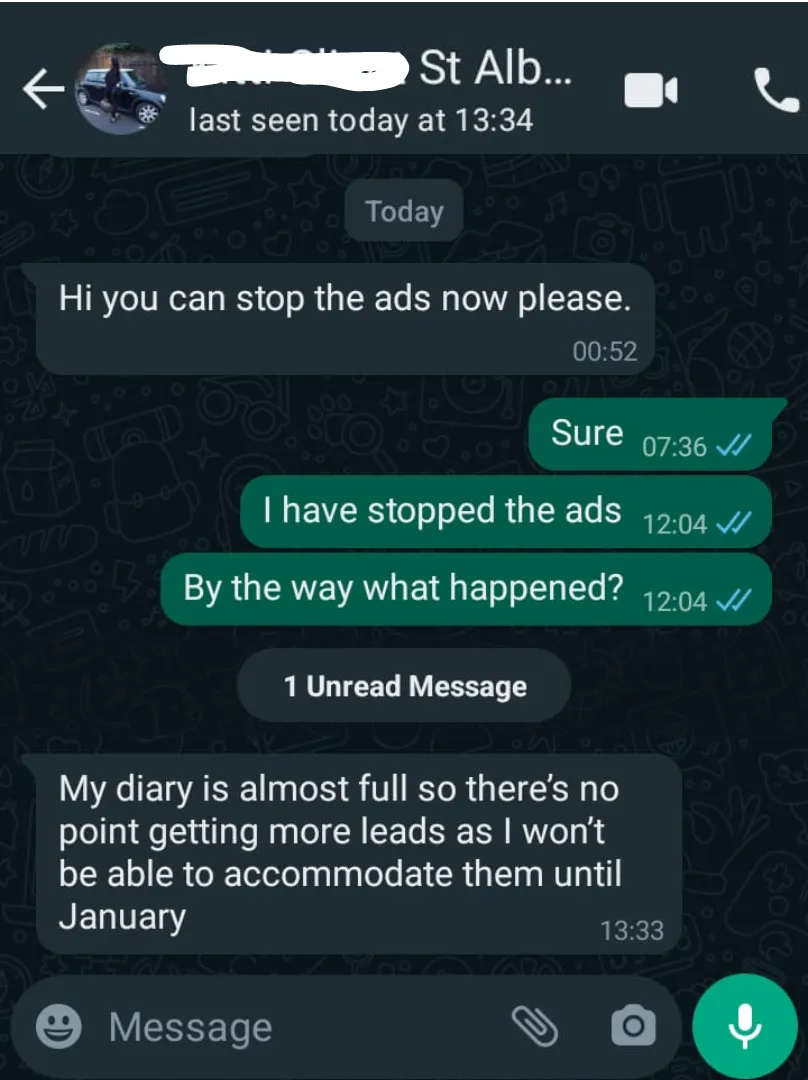
Task: Open the emoji picker
Action: (x=59, y=1026)
